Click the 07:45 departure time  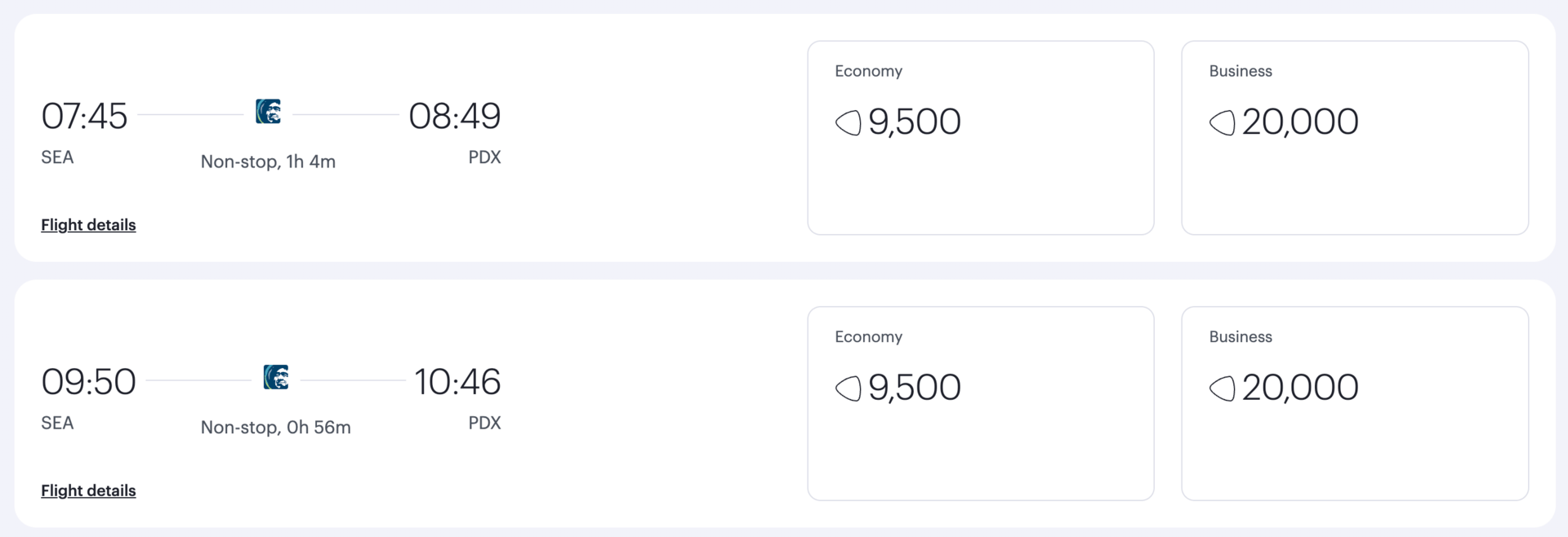84,115
